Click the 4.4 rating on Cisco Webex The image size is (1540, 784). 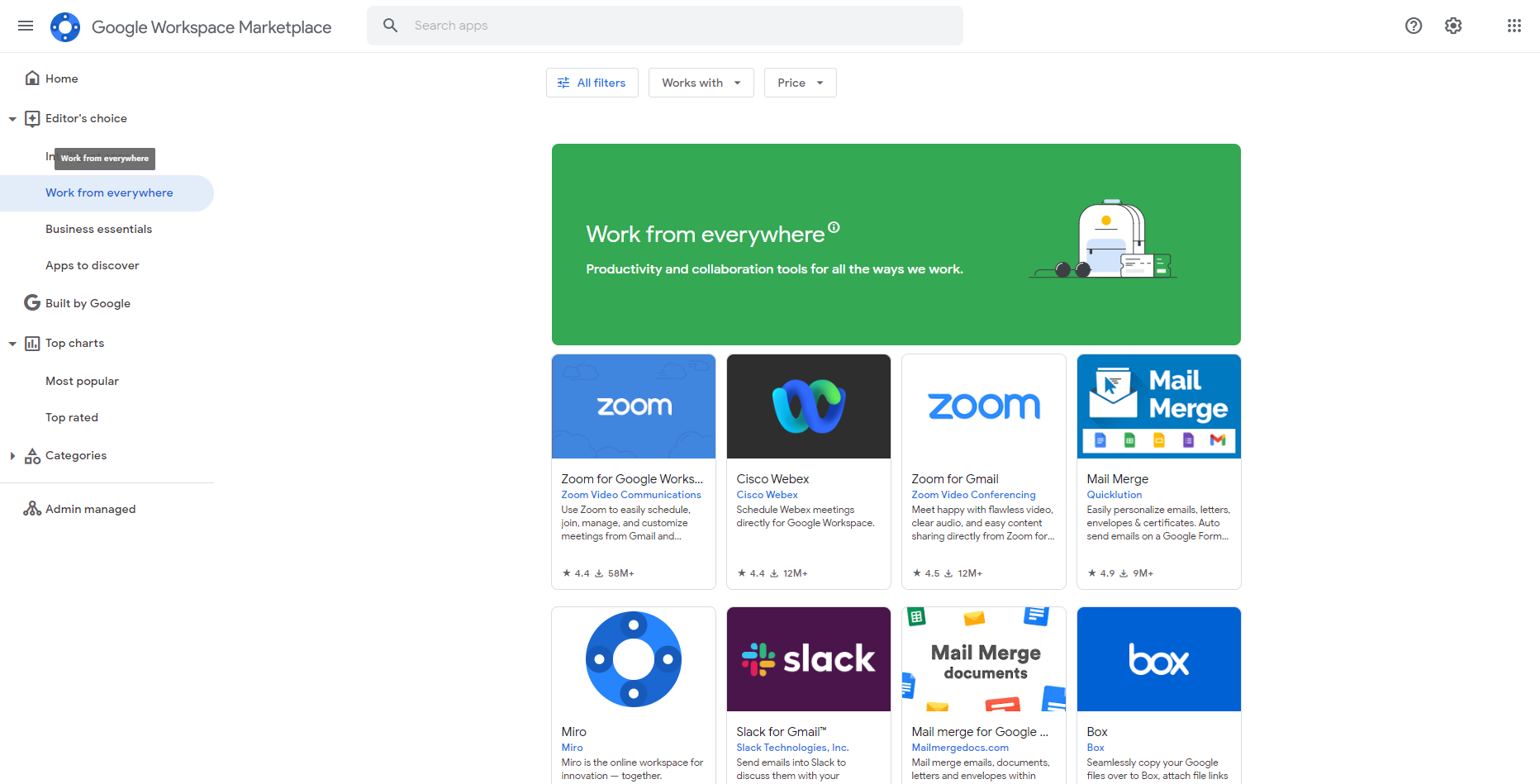pos(757,573)
